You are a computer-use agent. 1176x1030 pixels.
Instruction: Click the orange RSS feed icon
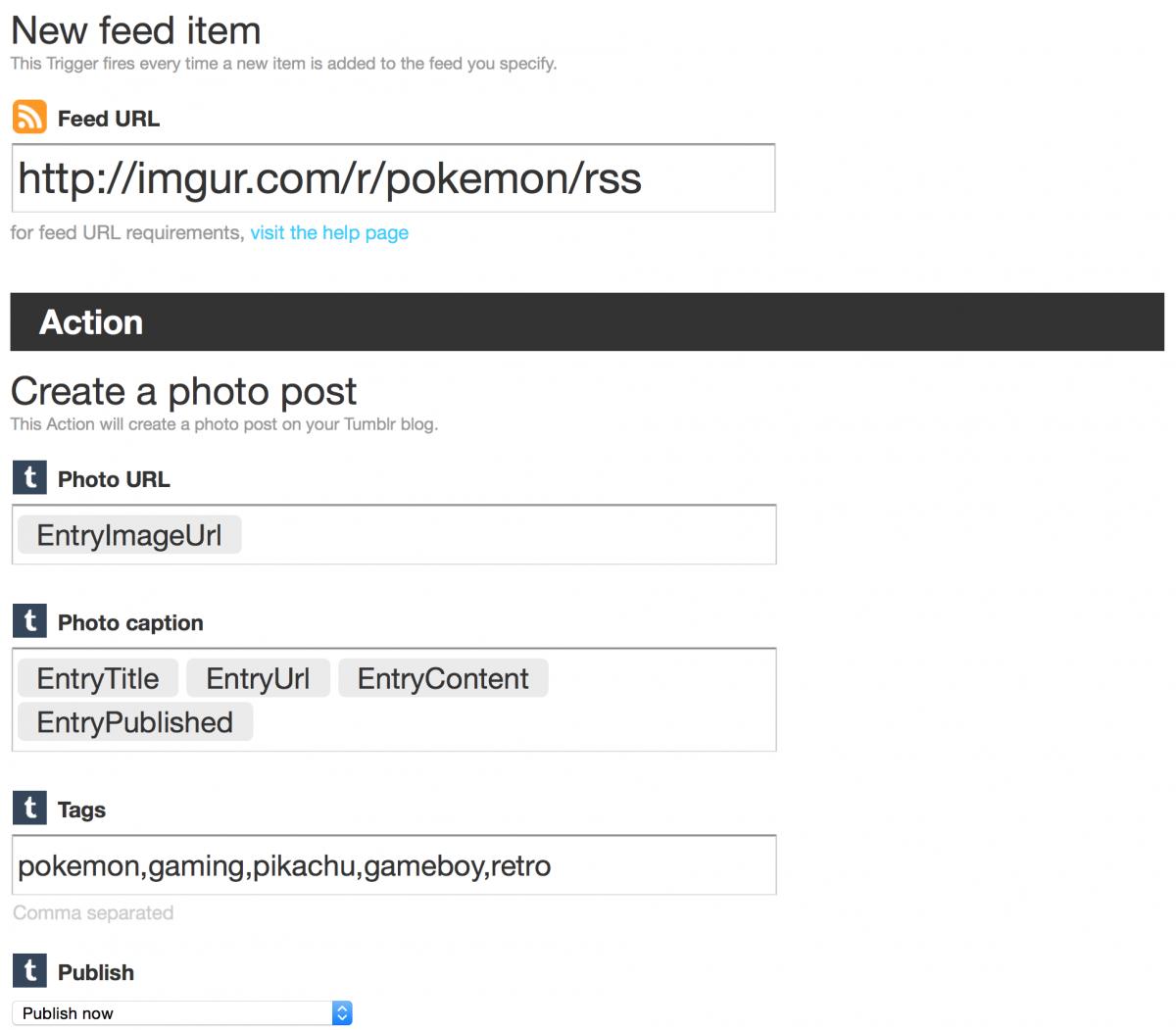pyautogui.click(x=29, y=117)
